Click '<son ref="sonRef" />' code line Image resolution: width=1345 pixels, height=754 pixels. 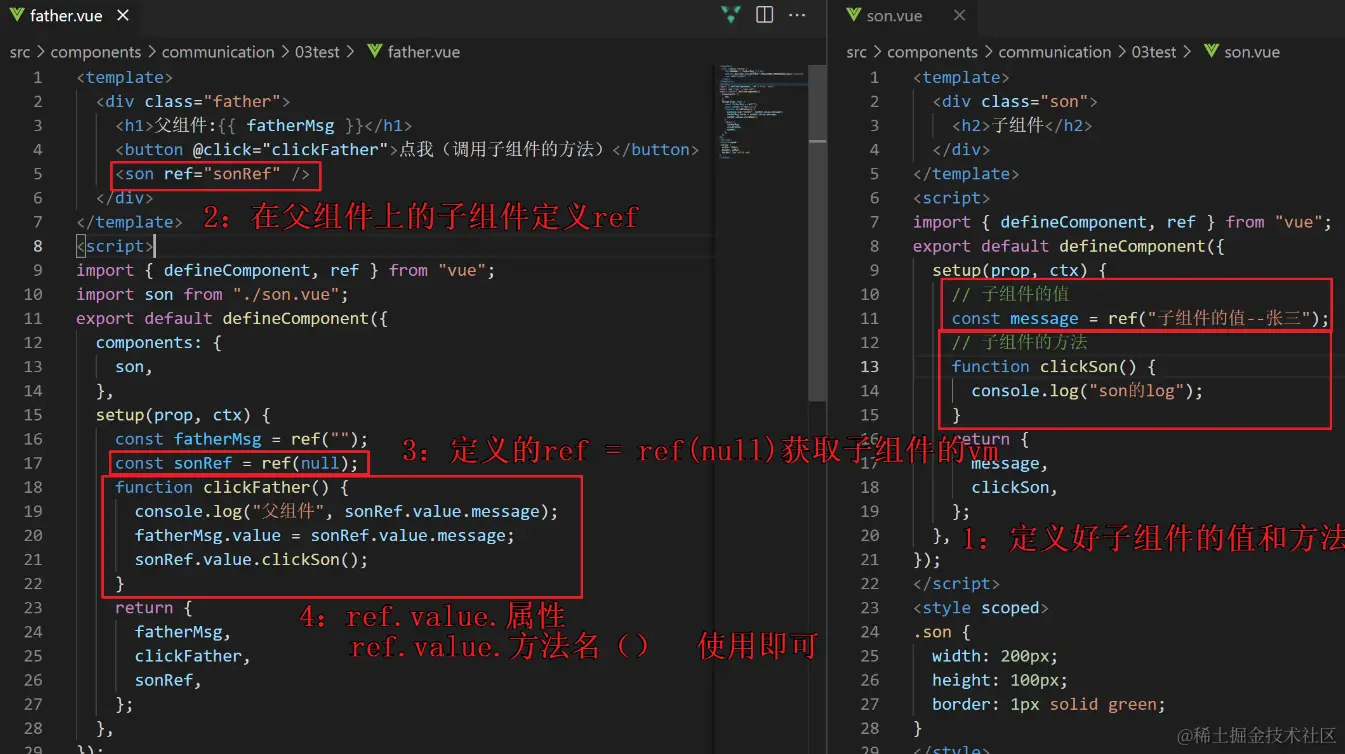pyautogui.click(x=213, y=174)
